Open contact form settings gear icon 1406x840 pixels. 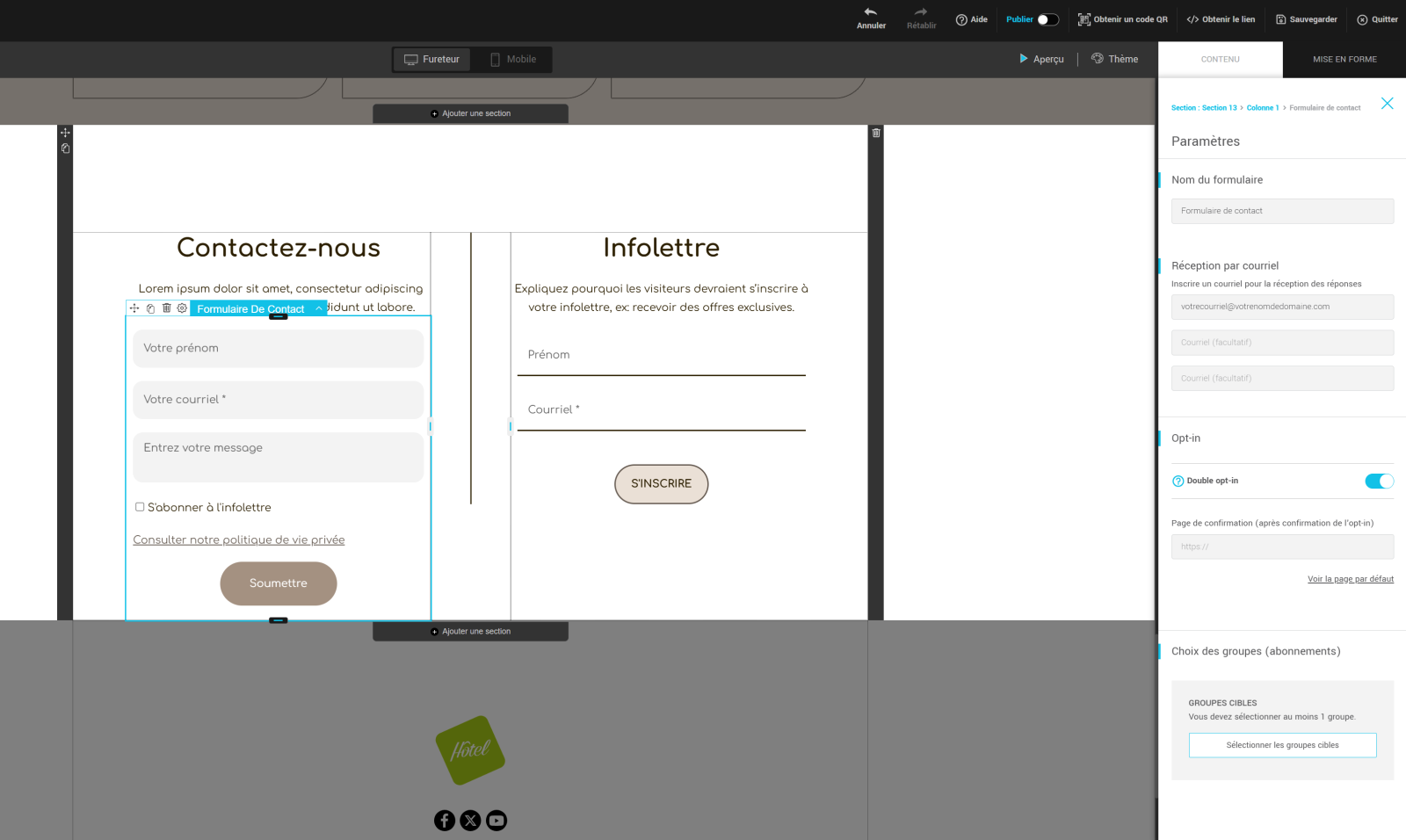point(182,308)
